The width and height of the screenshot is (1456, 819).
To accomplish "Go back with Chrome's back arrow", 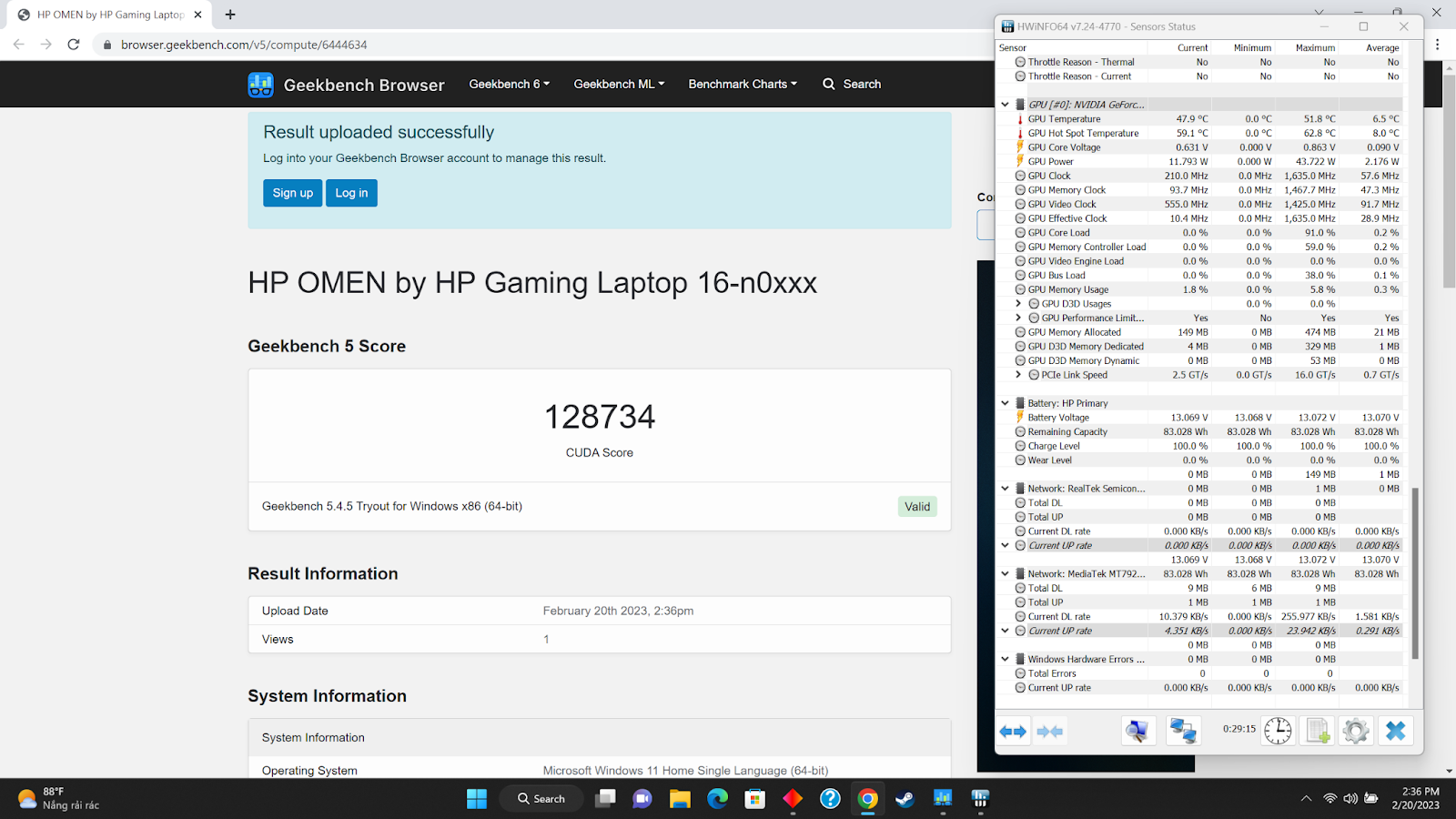I will click(x=19, y=45).
